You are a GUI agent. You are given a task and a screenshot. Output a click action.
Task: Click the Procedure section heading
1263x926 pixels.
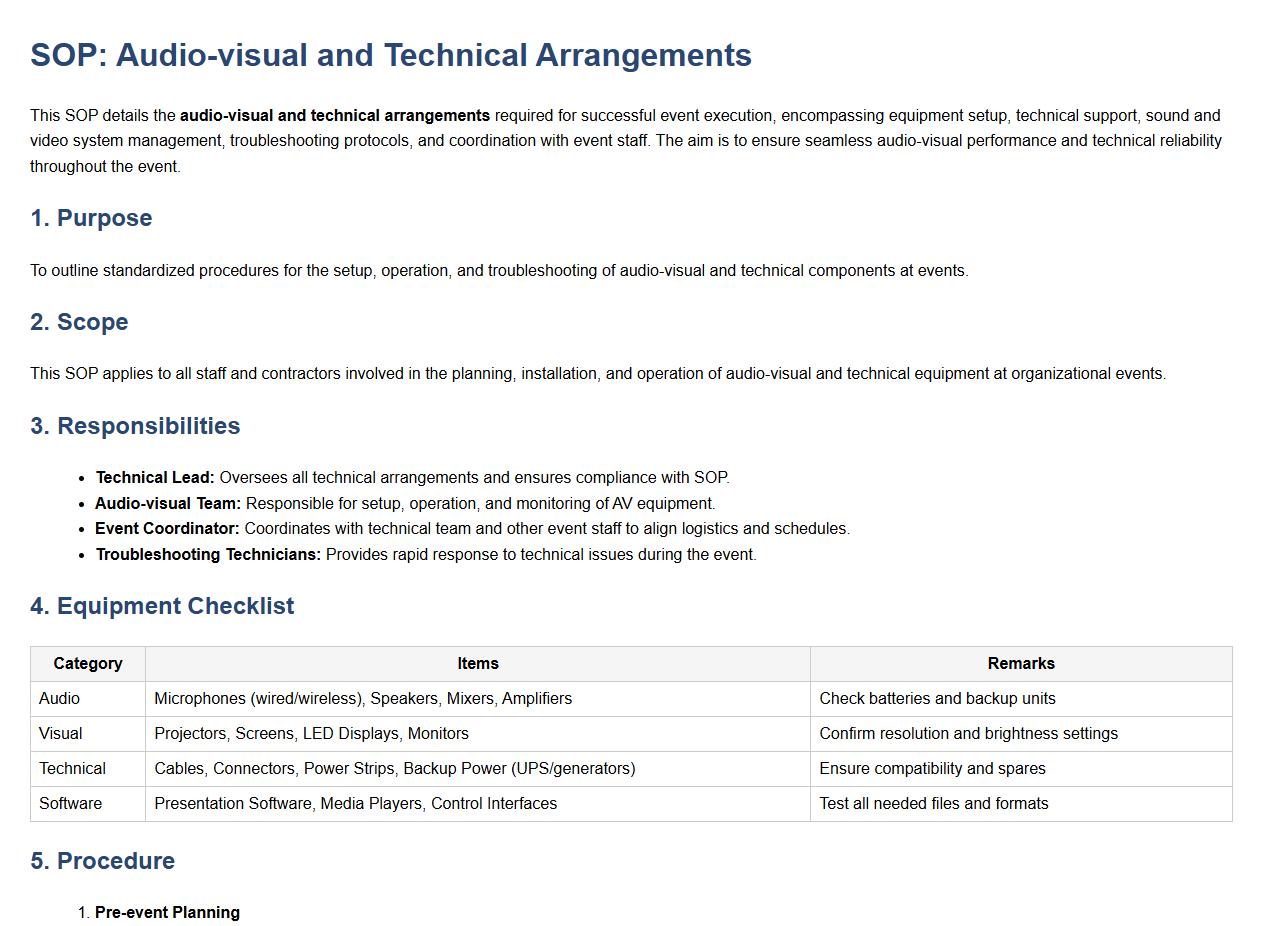[x=102, y=861]
